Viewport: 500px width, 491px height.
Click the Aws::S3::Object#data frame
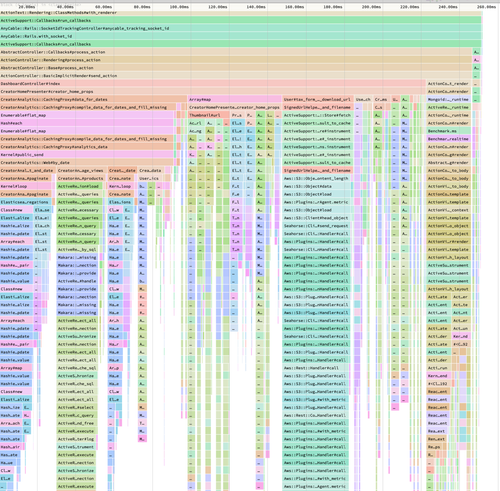[317, 186]
